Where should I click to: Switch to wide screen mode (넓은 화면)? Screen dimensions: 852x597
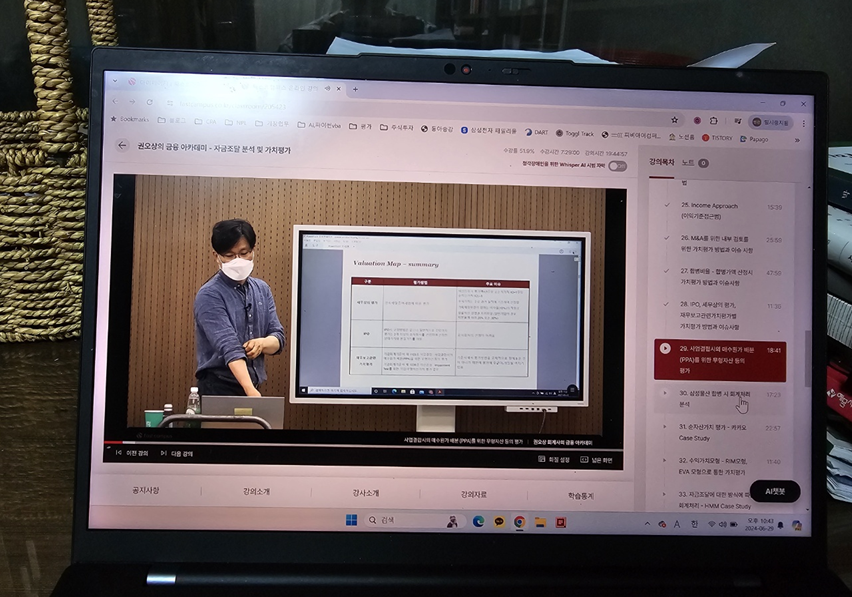coord(597,460)
